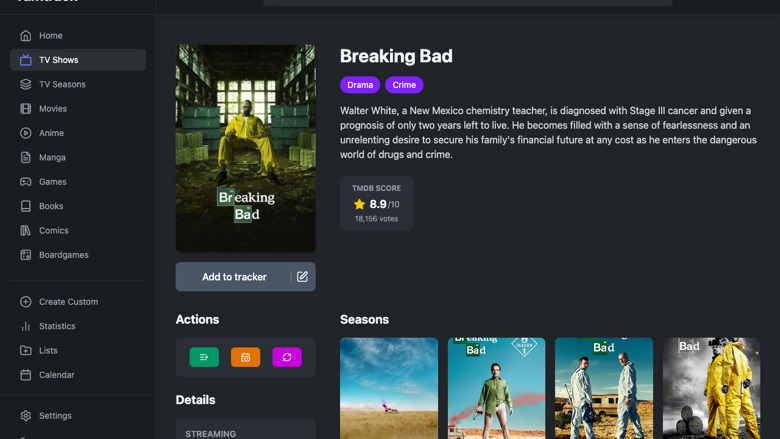Open the Manga section

click(x=78, y=158)
